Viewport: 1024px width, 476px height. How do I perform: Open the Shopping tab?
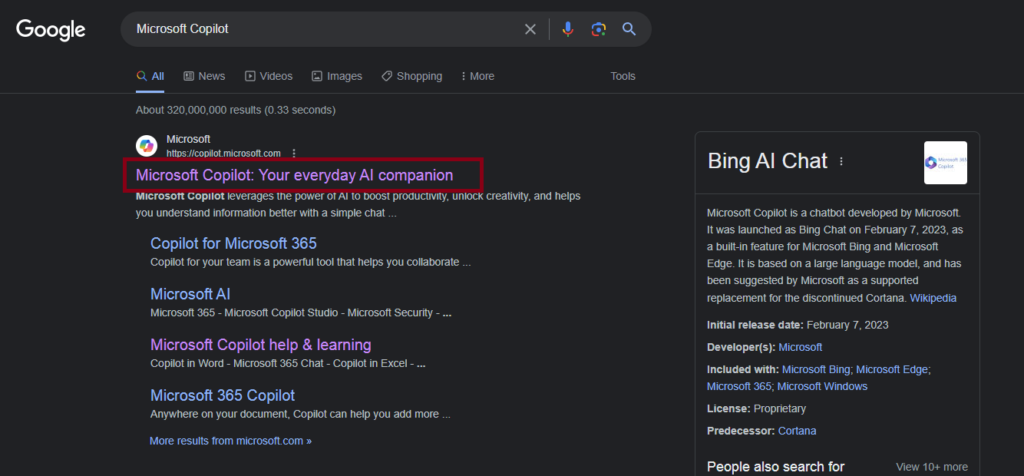[x=411, y=76]
